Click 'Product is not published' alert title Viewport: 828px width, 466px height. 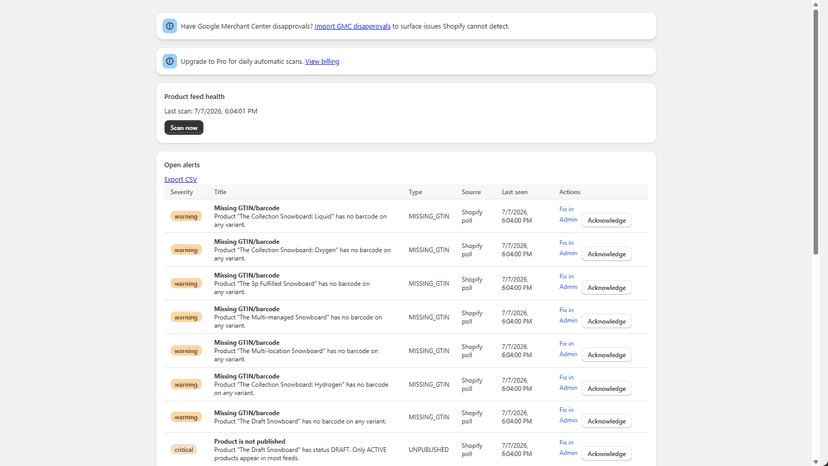click(249, 441)
